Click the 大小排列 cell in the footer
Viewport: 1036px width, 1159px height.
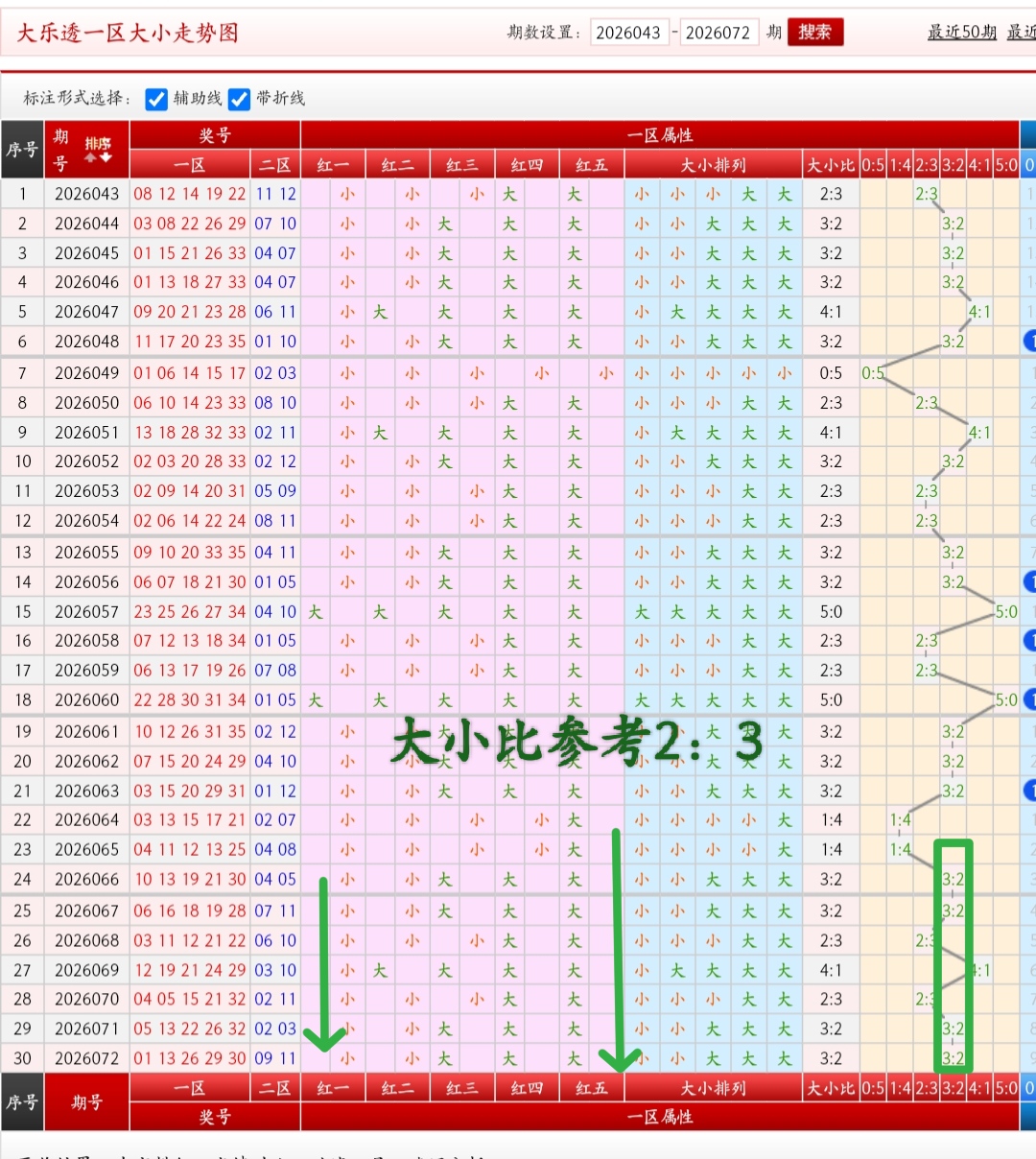click(x=713, y=1088)
